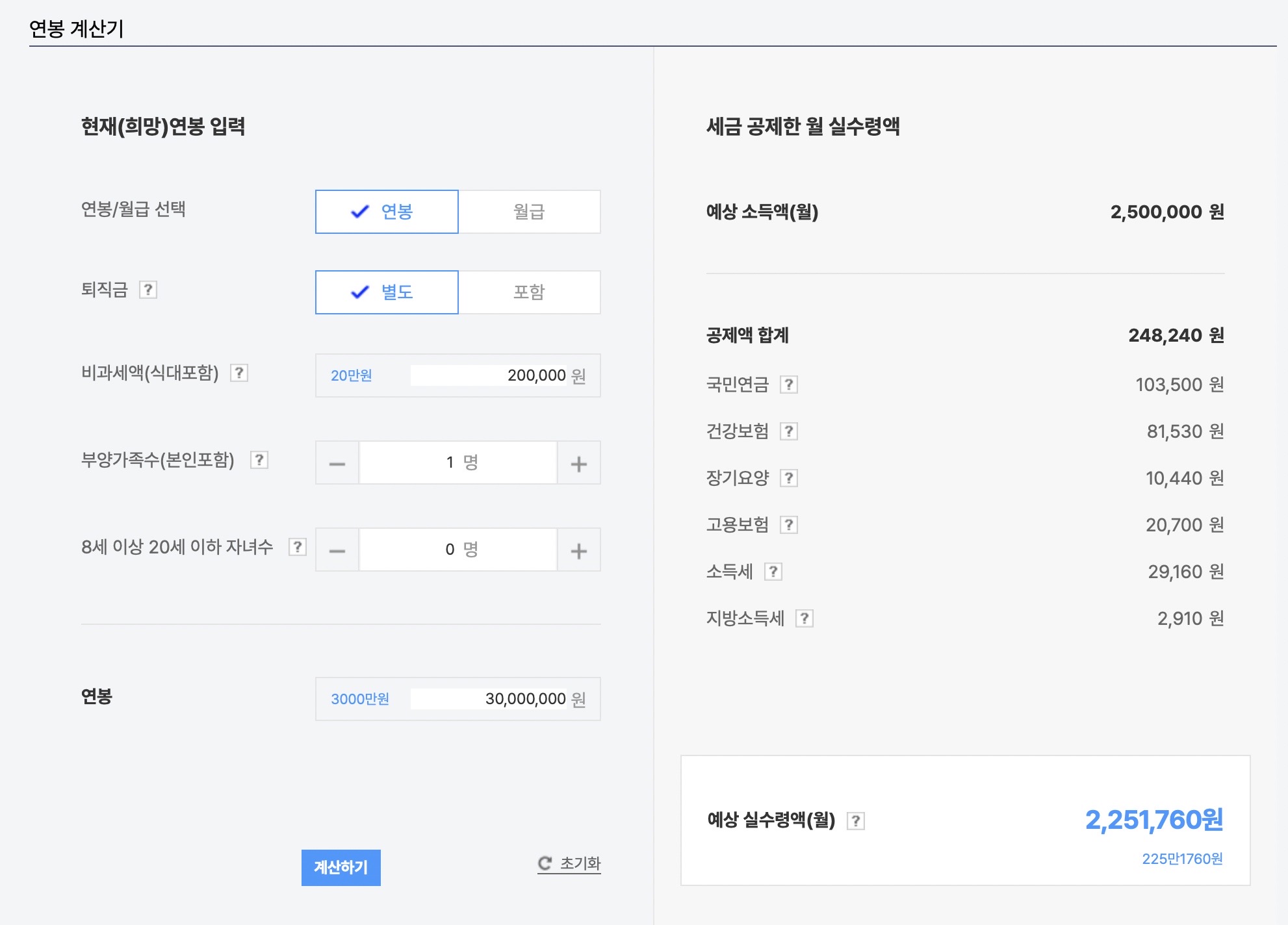
Task: Decrease 자녀수 with minus button
Action: coord(337,550)
